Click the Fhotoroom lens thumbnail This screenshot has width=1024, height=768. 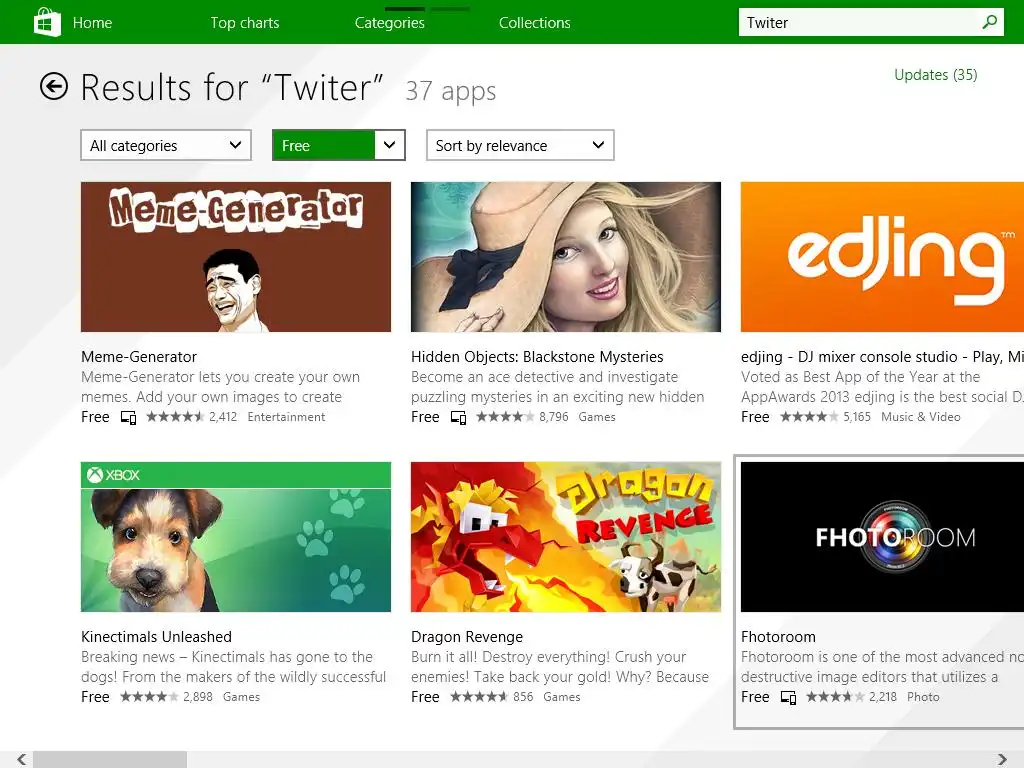[882, 537]
